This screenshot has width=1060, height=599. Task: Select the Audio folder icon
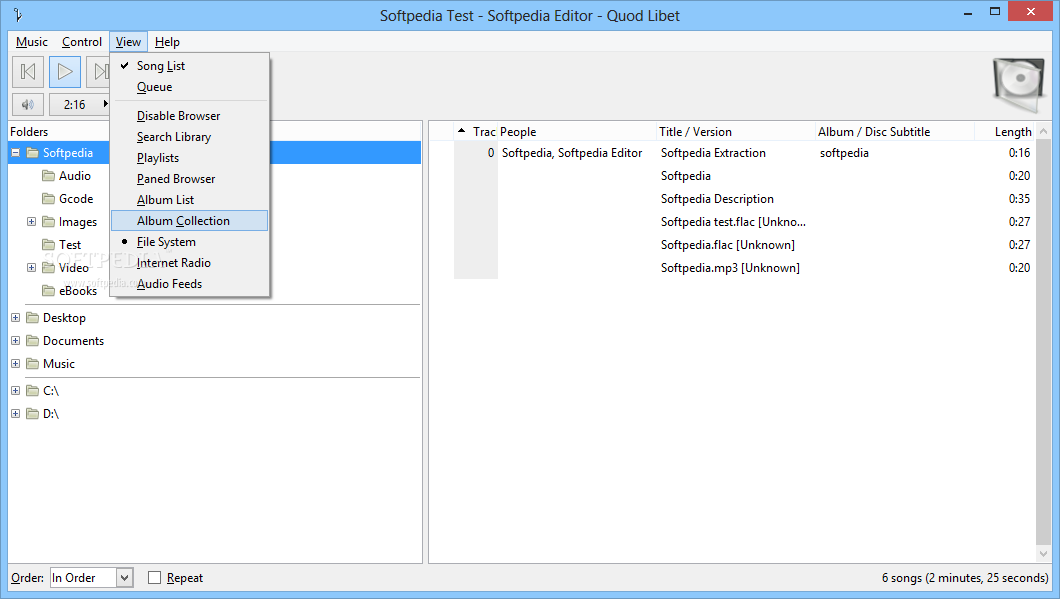(x=49, y=176)
